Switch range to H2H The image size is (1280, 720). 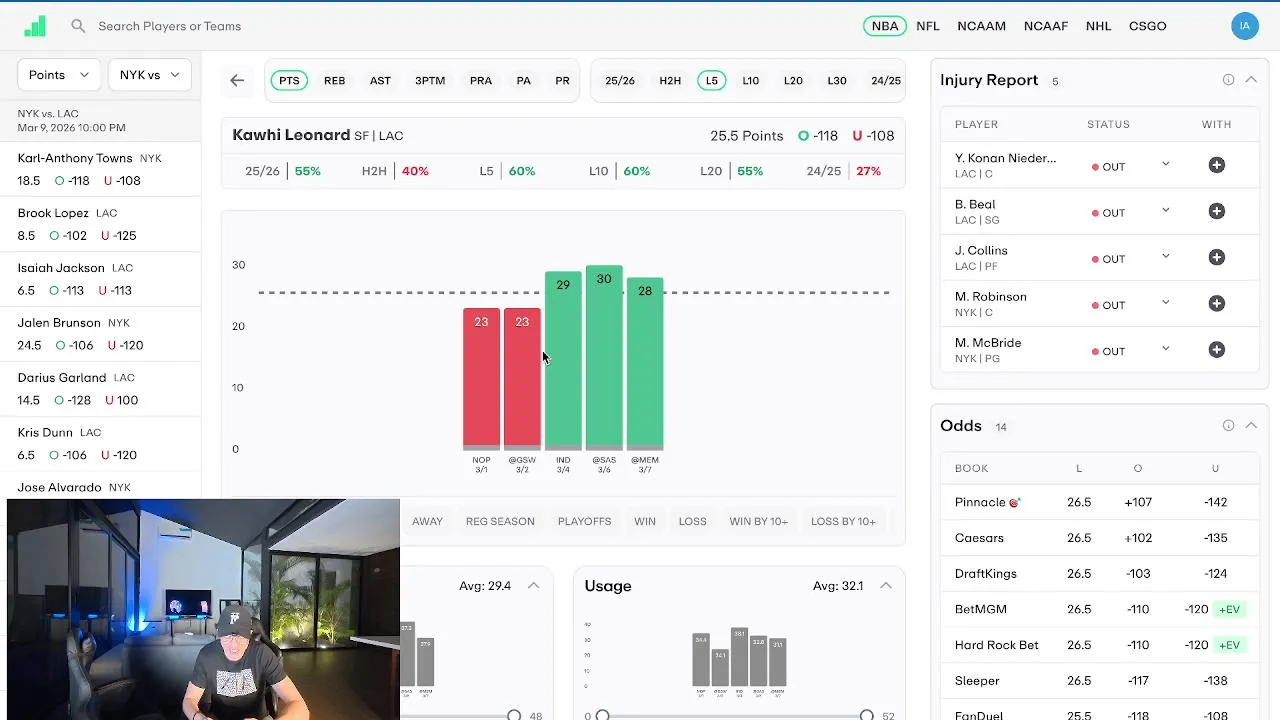[670, 81]
